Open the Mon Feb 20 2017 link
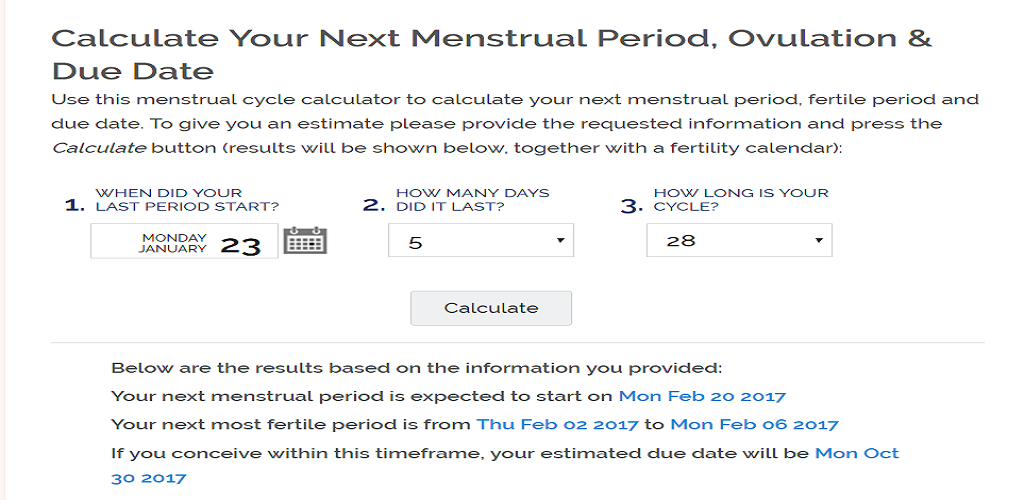 coord(702,396)
